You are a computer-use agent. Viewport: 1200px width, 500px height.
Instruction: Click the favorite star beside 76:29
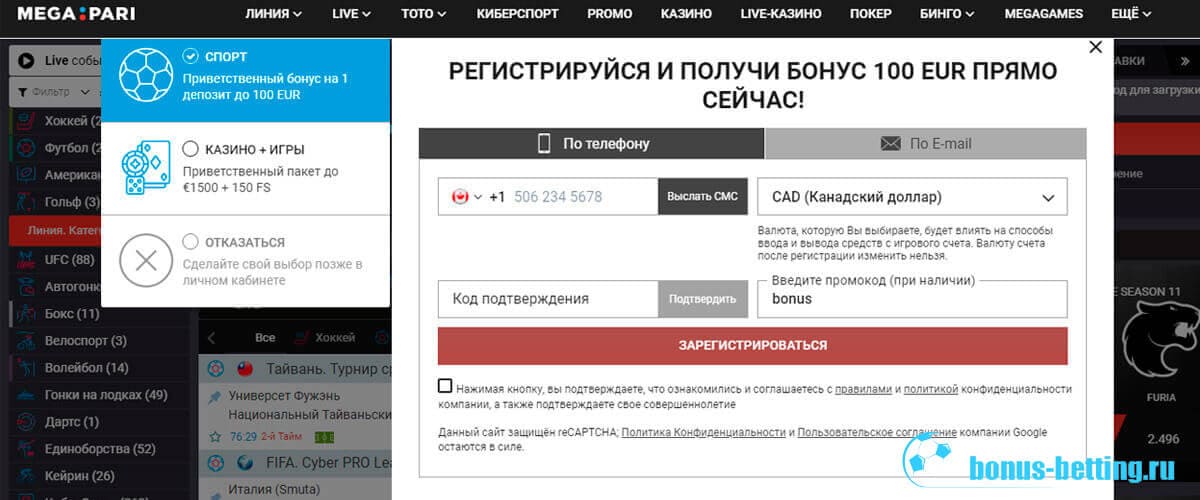click(214, 437)
